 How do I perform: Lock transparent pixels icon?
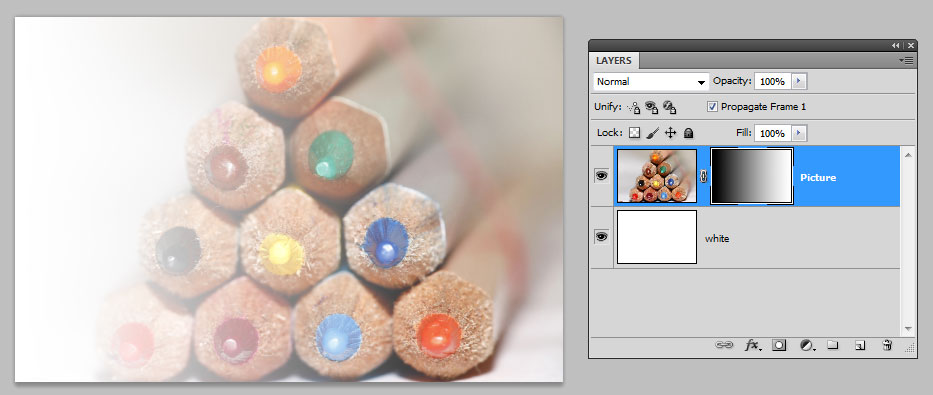634,133
